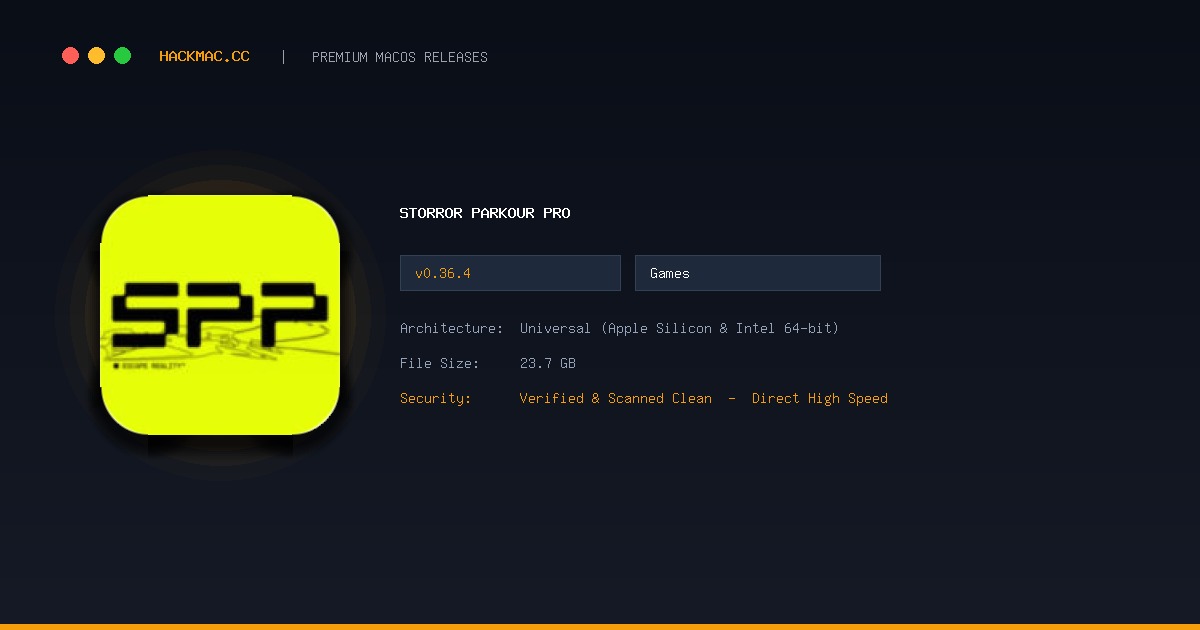1200x630 pixels.
Task: Click the Games category box
Action: coord(758,273)
